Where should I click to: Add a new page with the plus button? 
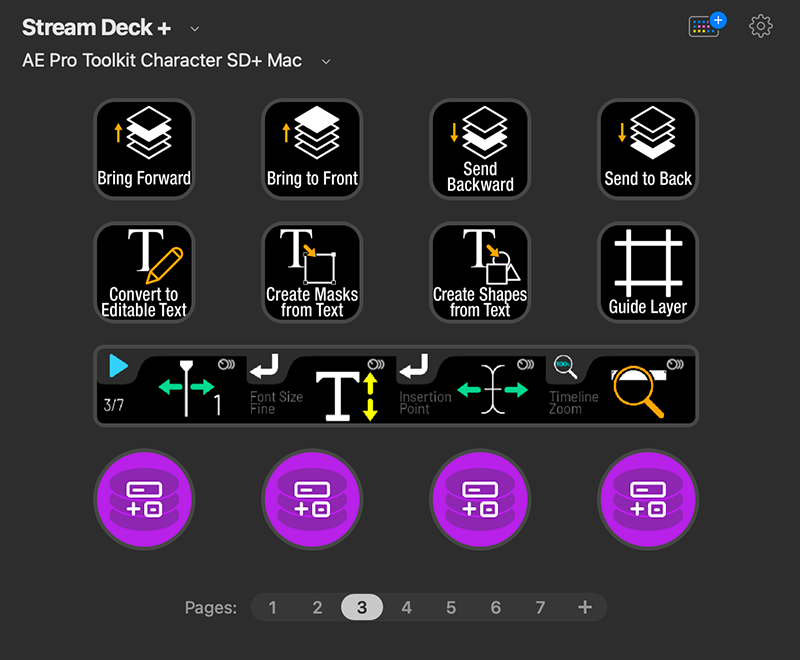(585, 607)
